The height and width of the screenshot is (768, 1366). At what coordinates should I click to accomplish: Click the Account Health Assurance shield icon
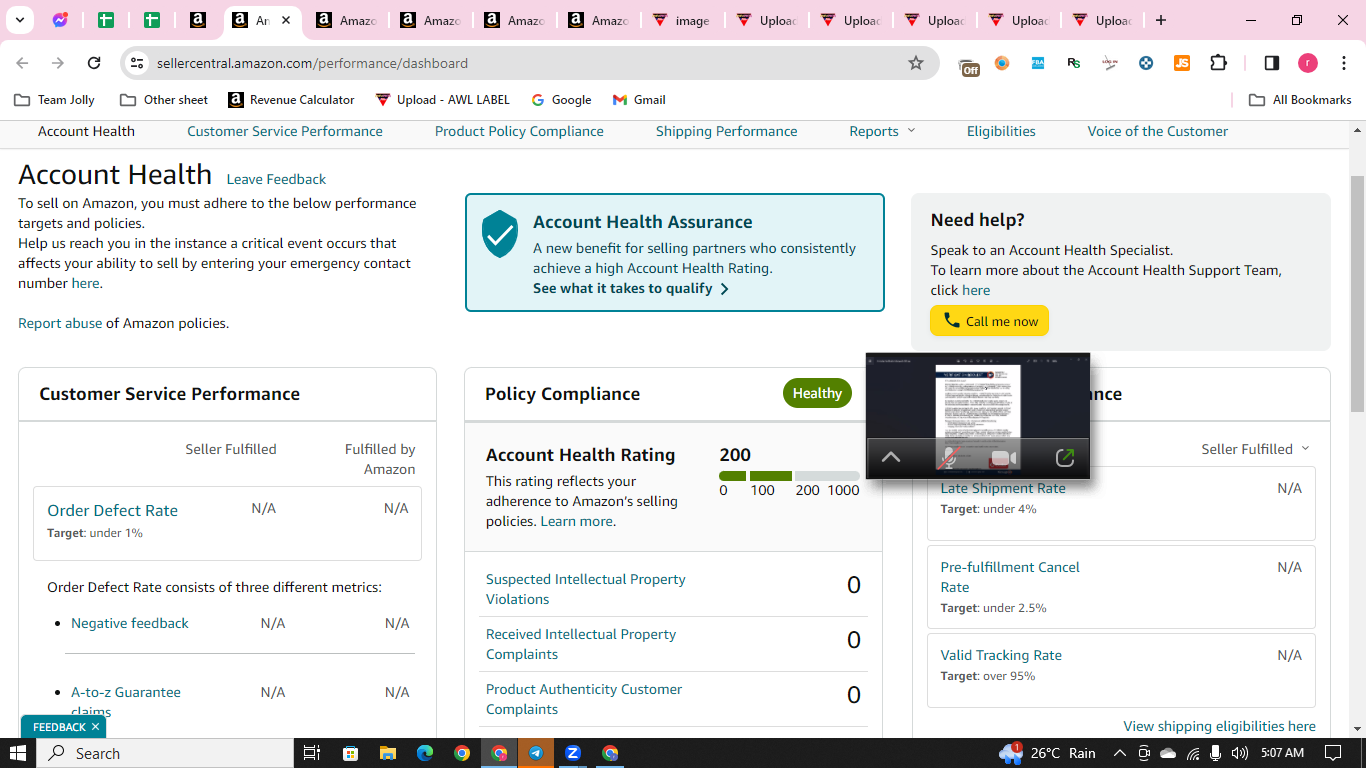coord(500,234)
